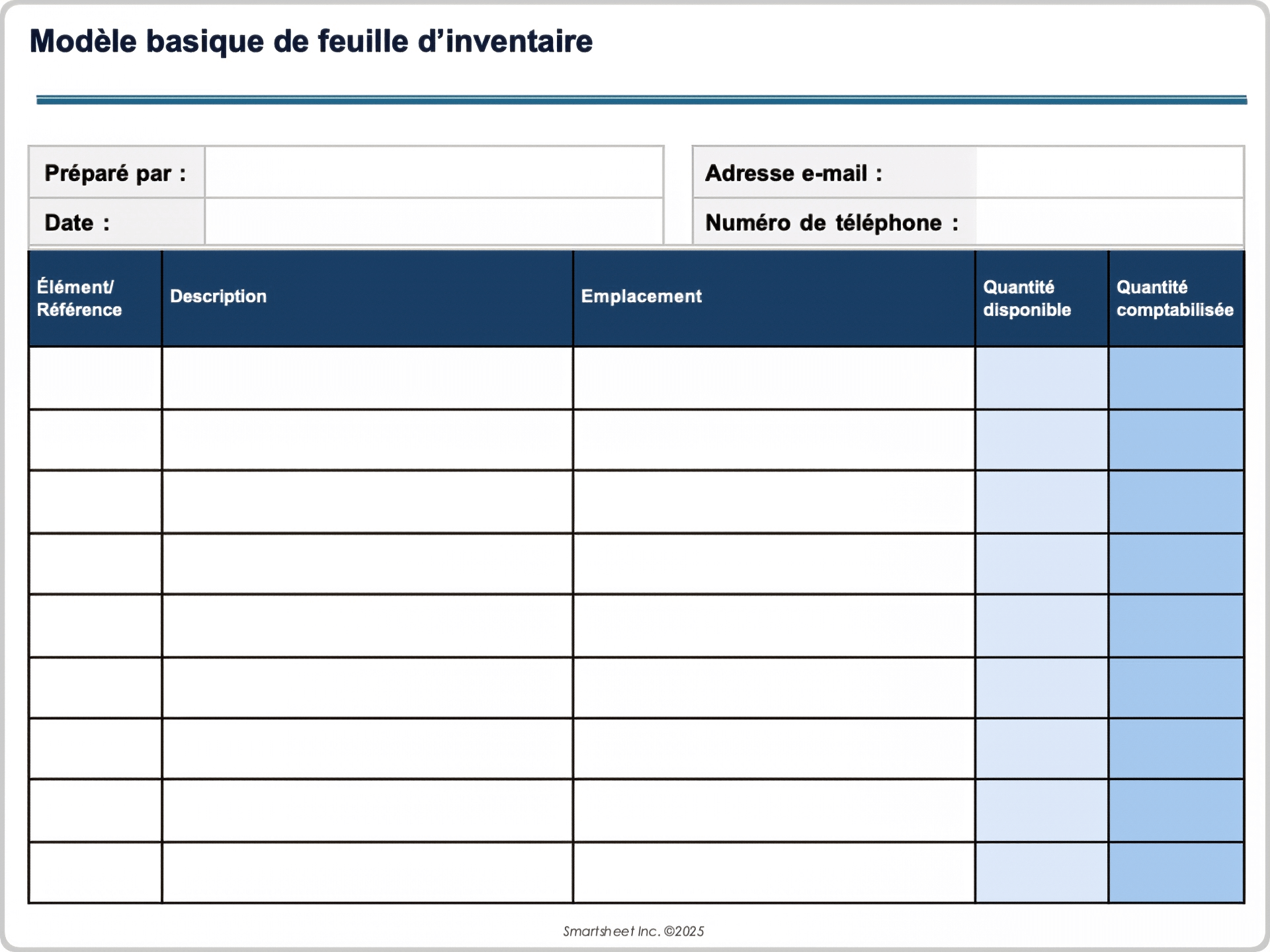1270x952 pixels.
Task: Click the Adresse e-mail input field
Action: (1109, 173)
